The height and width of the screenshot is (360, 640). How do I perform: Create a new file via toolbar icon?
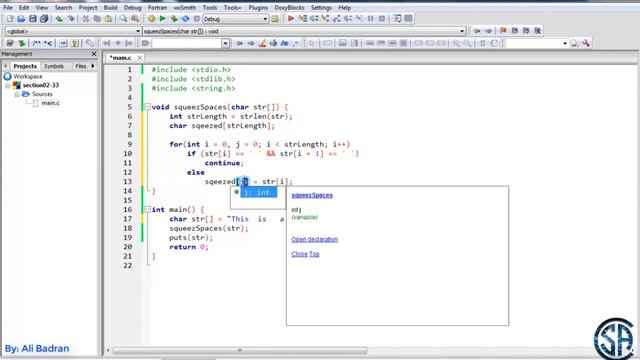10,19
